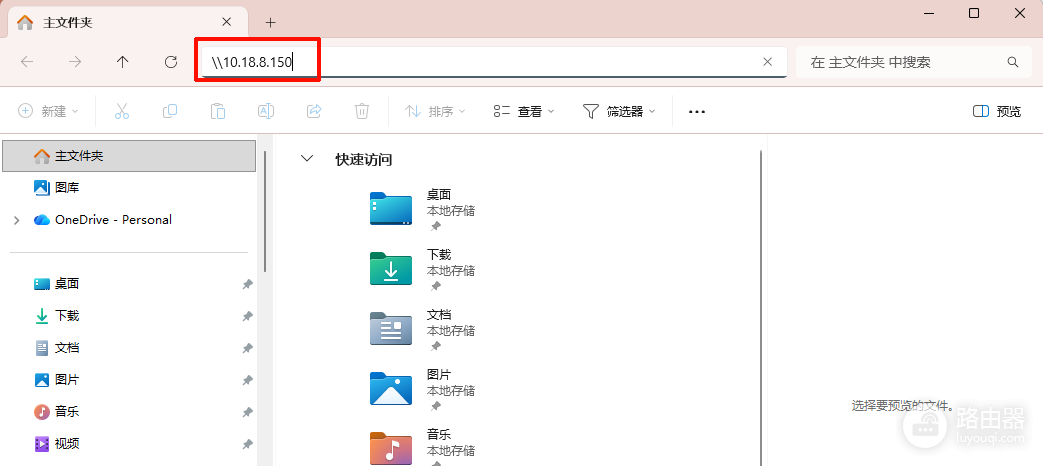Viewport: 1043px width, 466px height.
Task: Toggle the 预览 preview pane
Action: click(x=996, y=111)
